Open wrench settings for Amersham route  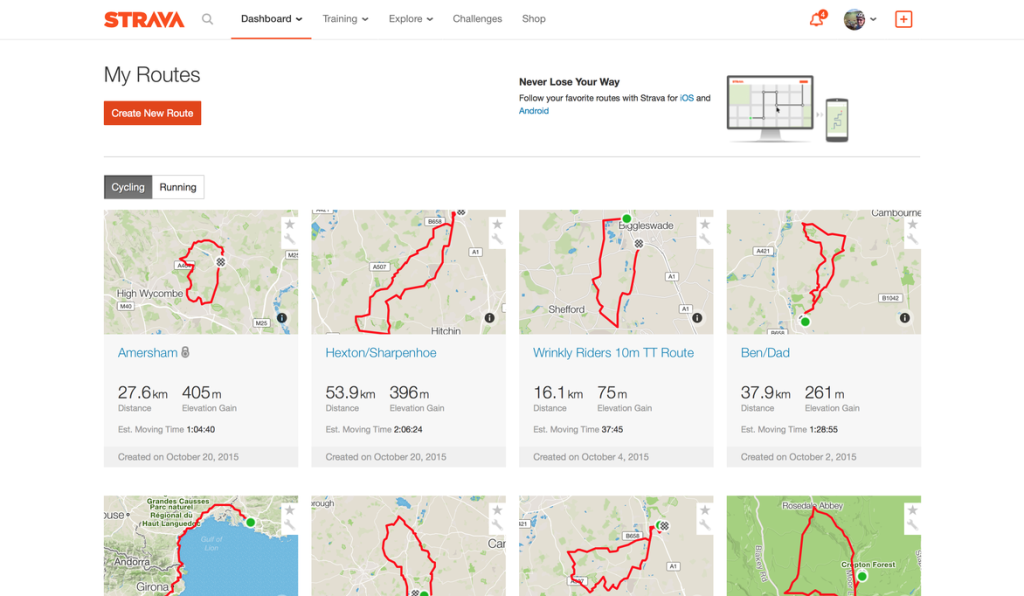(289, 240)
